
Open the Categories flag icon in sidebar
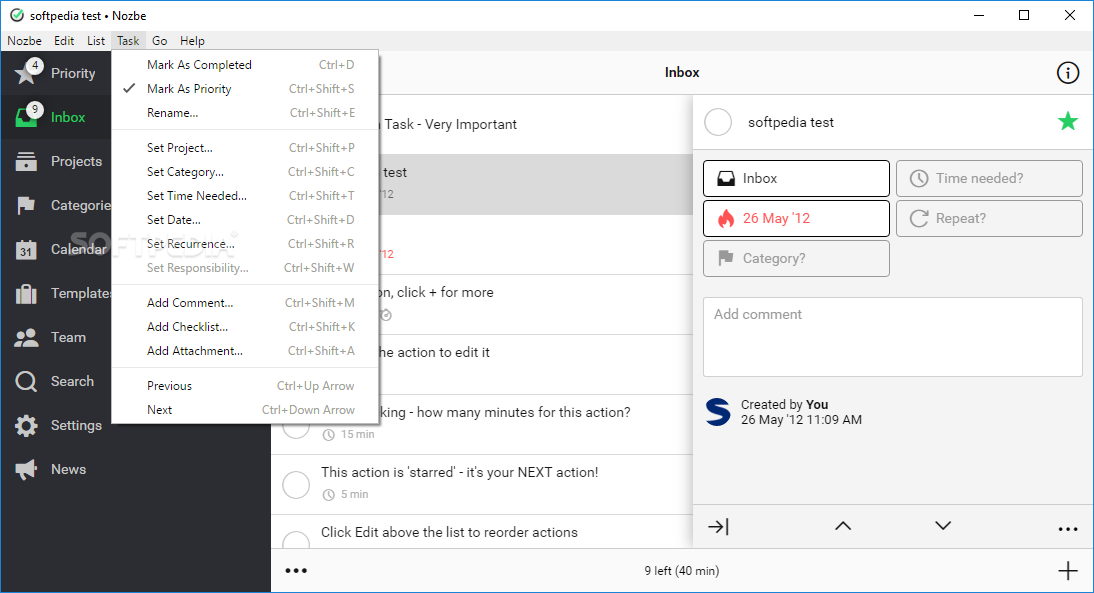(27, 205)
